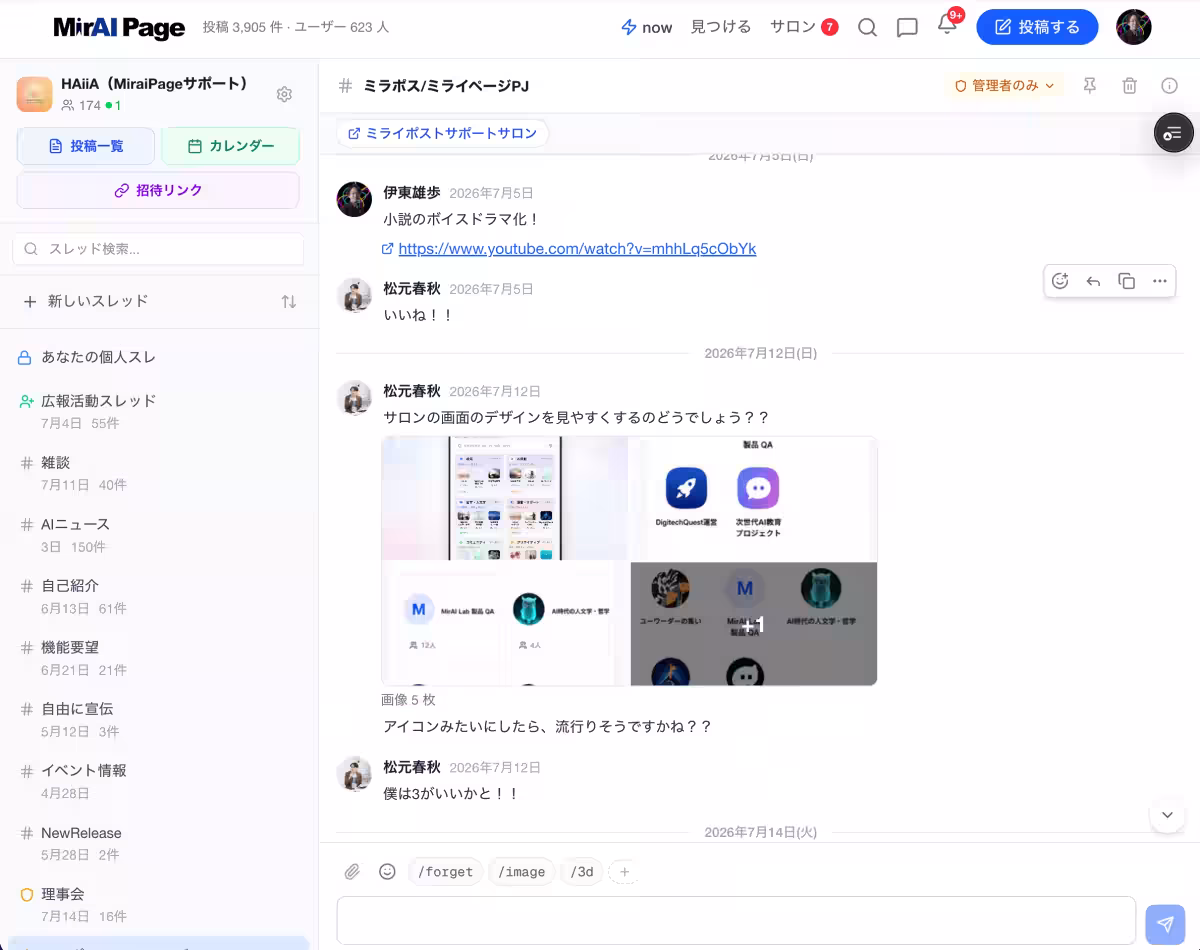
Task: Focus the message composer text box
Action: (x=736, y=920)
